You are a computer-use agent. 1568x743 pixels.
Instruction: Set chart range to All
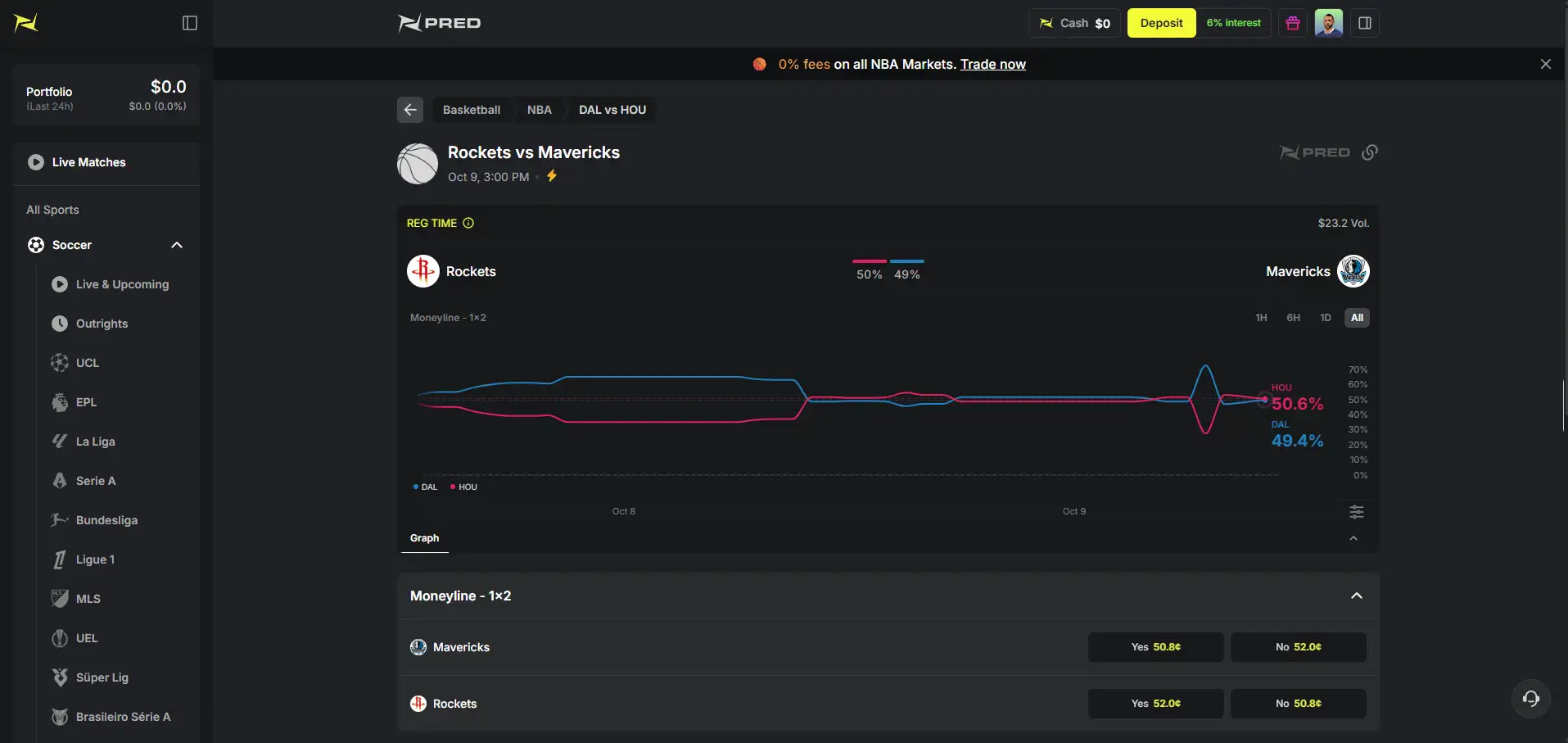click(1357, 318)
